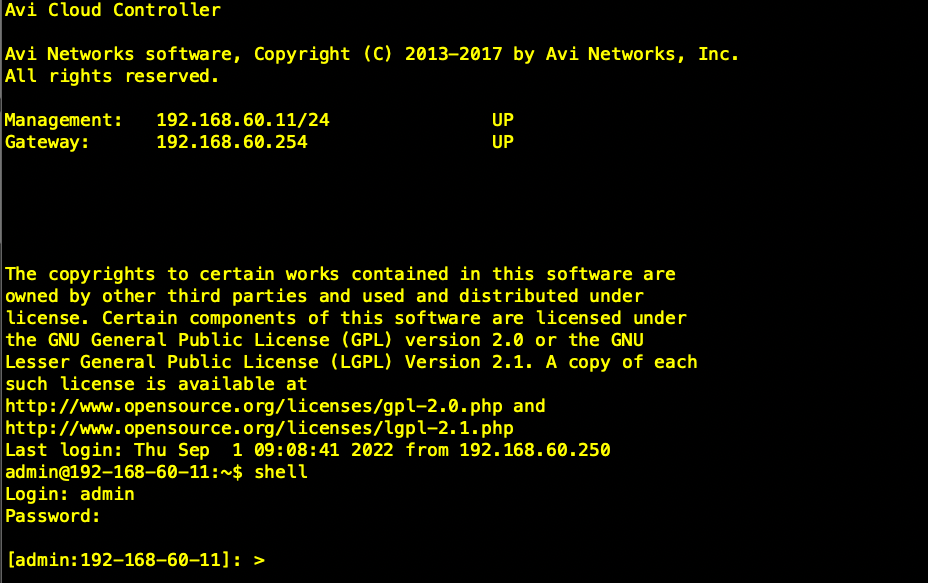Click the 'Management:' label
Screen dimensions: 928x583
click(x=63, y=120)
